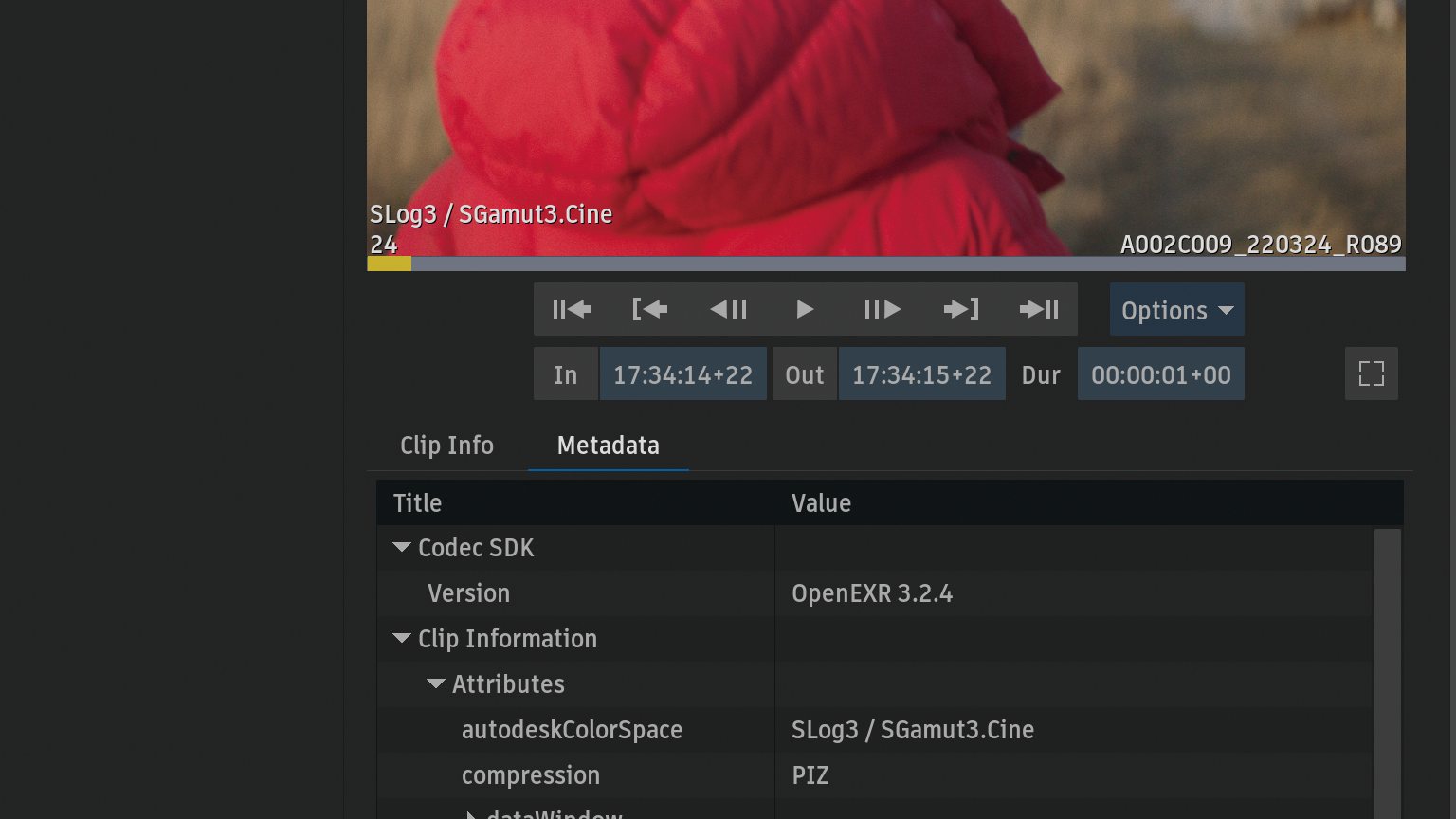1456x819 pixels.
Task: Click the Out button
Action: coord(804,374)
